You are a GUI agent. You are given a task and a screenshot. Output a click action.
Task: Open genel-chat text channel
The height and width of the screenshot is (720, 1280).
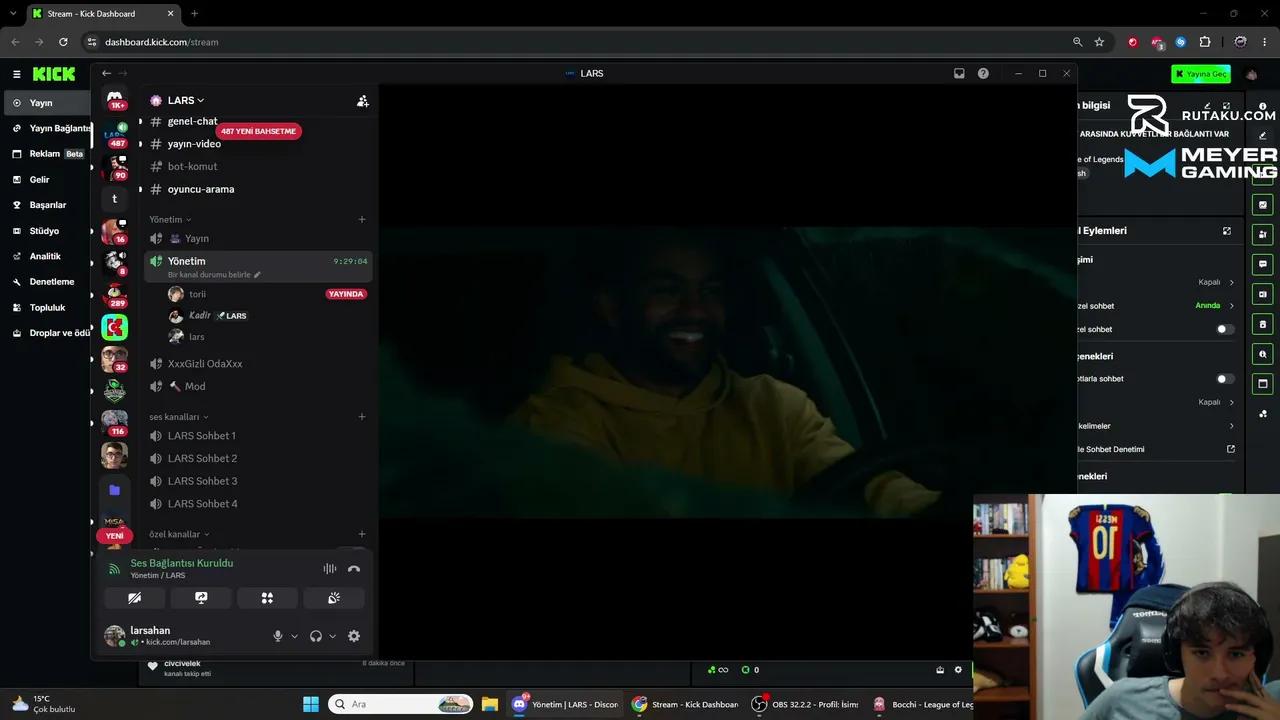click(x=192, y=121)
